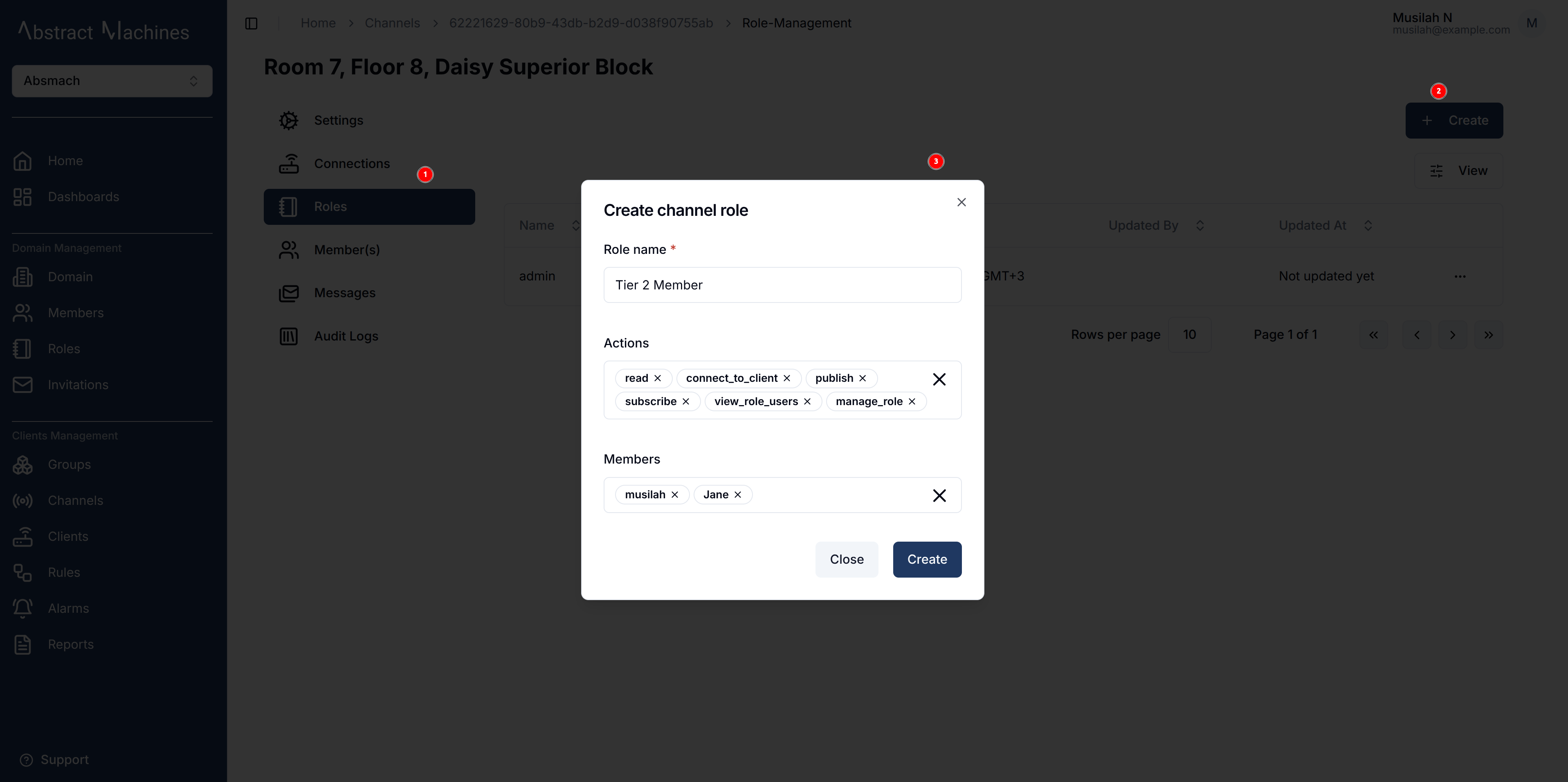Open the View columns options
Image resolution: width=1568 pixels, height=782 pixels.
coord(1458,171)
